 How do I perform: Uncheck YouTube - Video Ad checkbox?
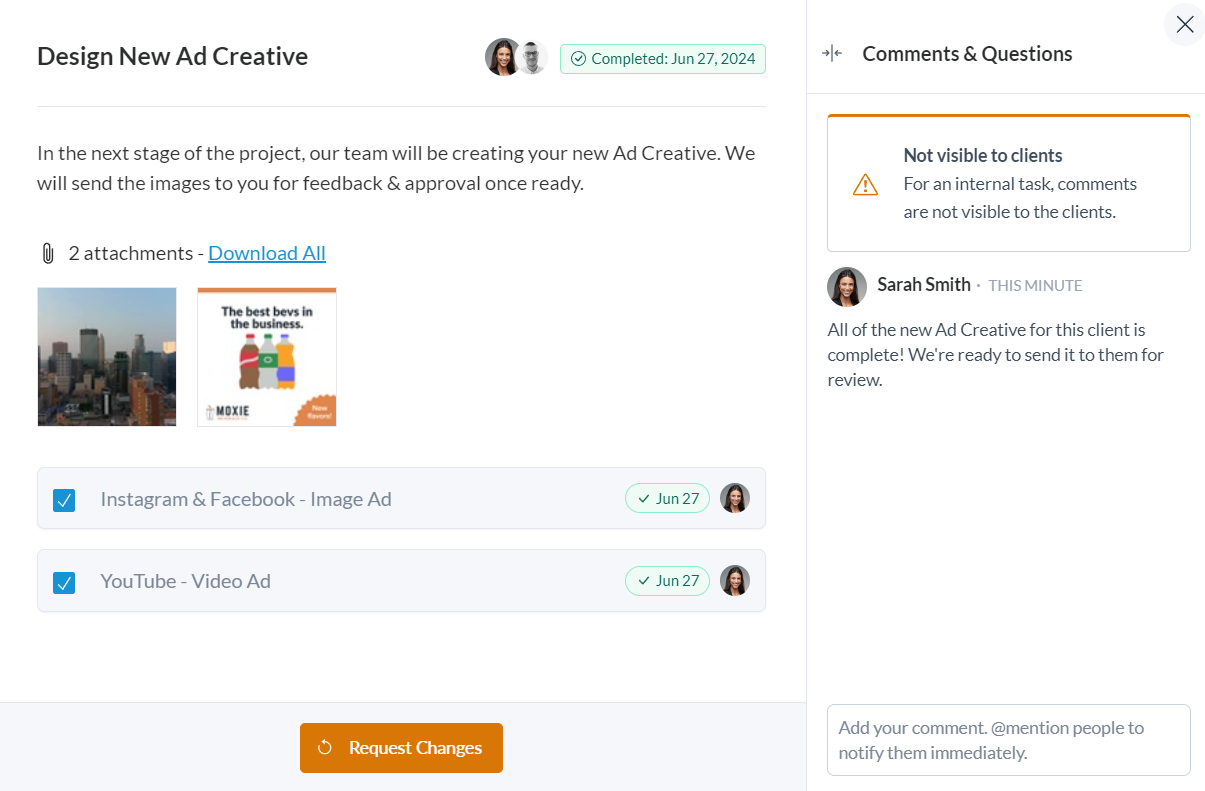coord(64,582)
